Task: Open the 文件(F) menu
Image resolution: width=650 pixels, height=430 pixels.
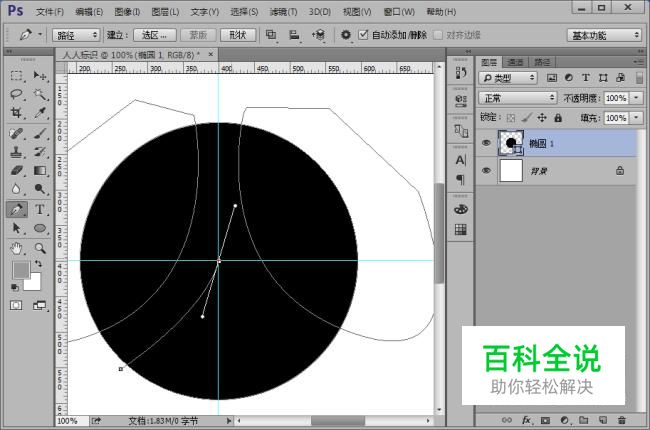Action: click(x=50, y=12)
